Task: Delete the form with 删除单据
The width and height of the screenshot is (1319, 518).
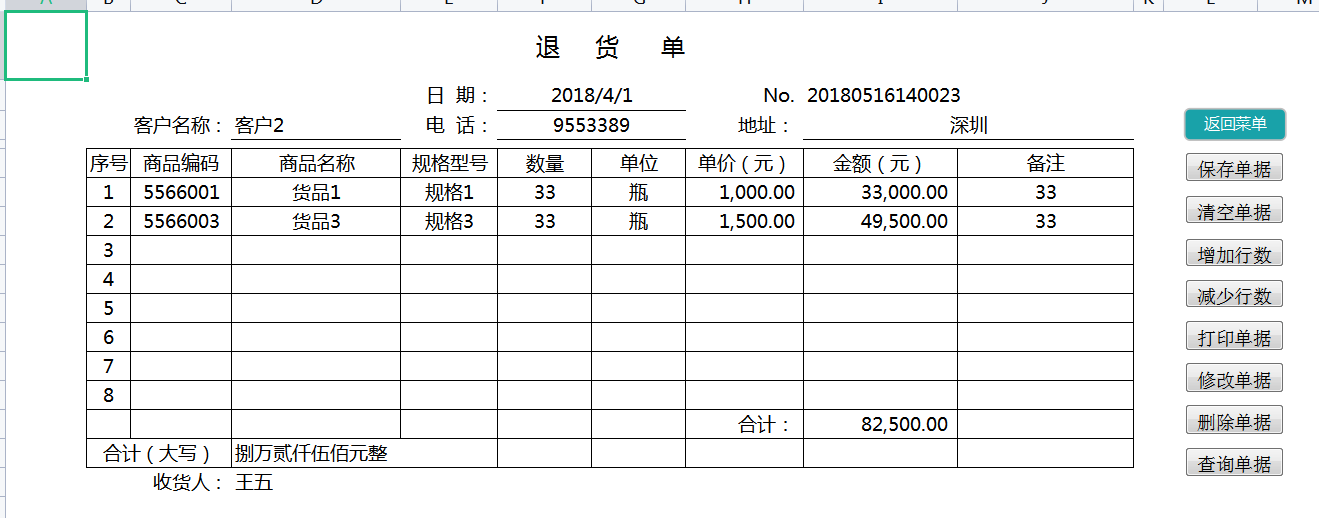Action: pyautogui.click(x=1234, y=422)
